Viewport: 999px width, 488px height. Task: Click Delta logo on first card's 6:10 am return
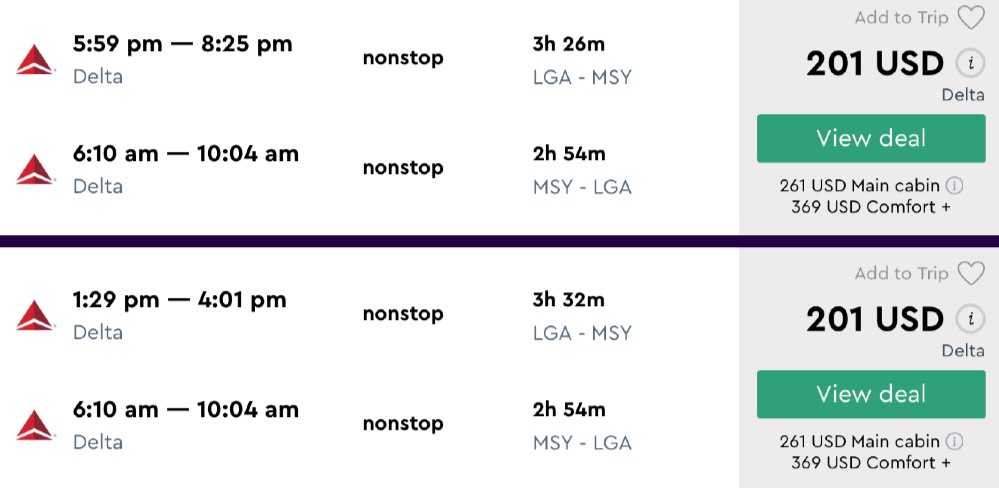tap(35, 169)
